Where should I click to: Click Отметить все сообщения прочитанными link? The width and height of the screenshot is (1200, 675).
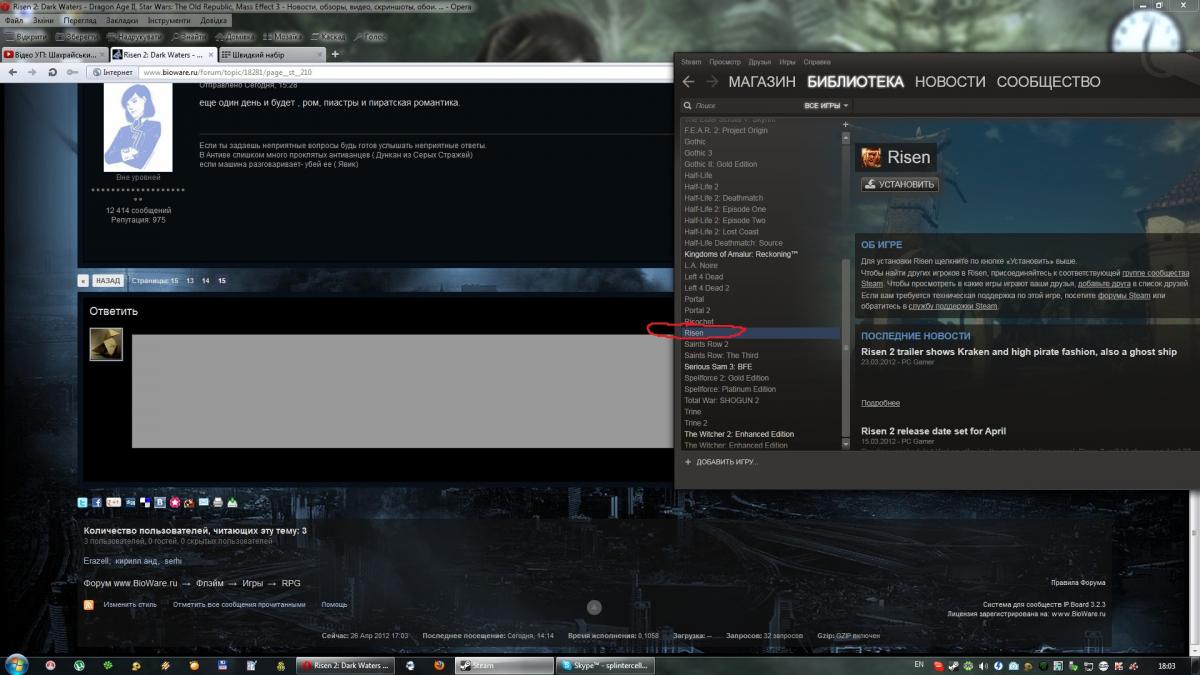click(x=239, y=604)
